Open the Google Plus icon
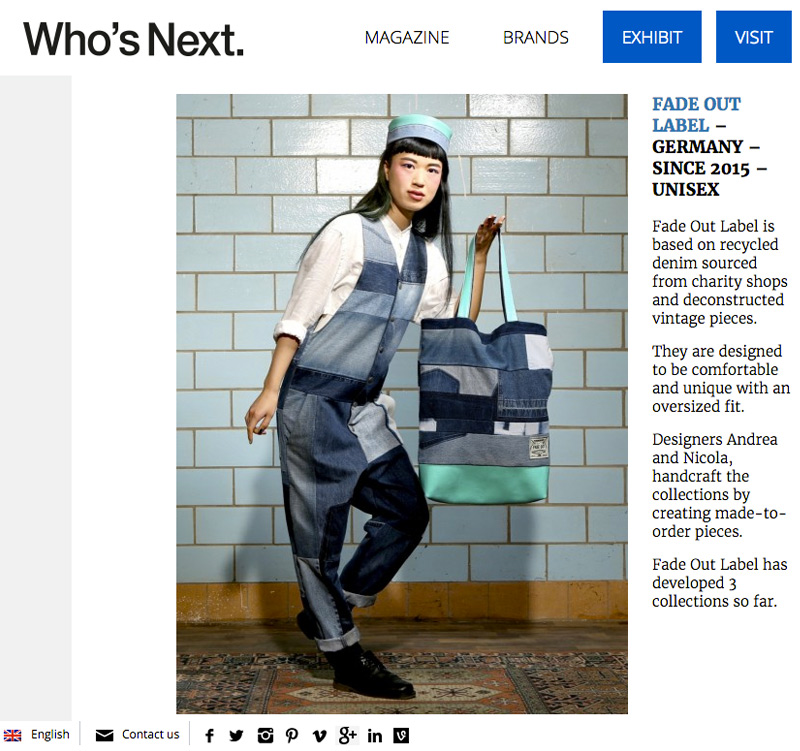The width and height of the screenshot is (800, 751). tap(347, 735)
